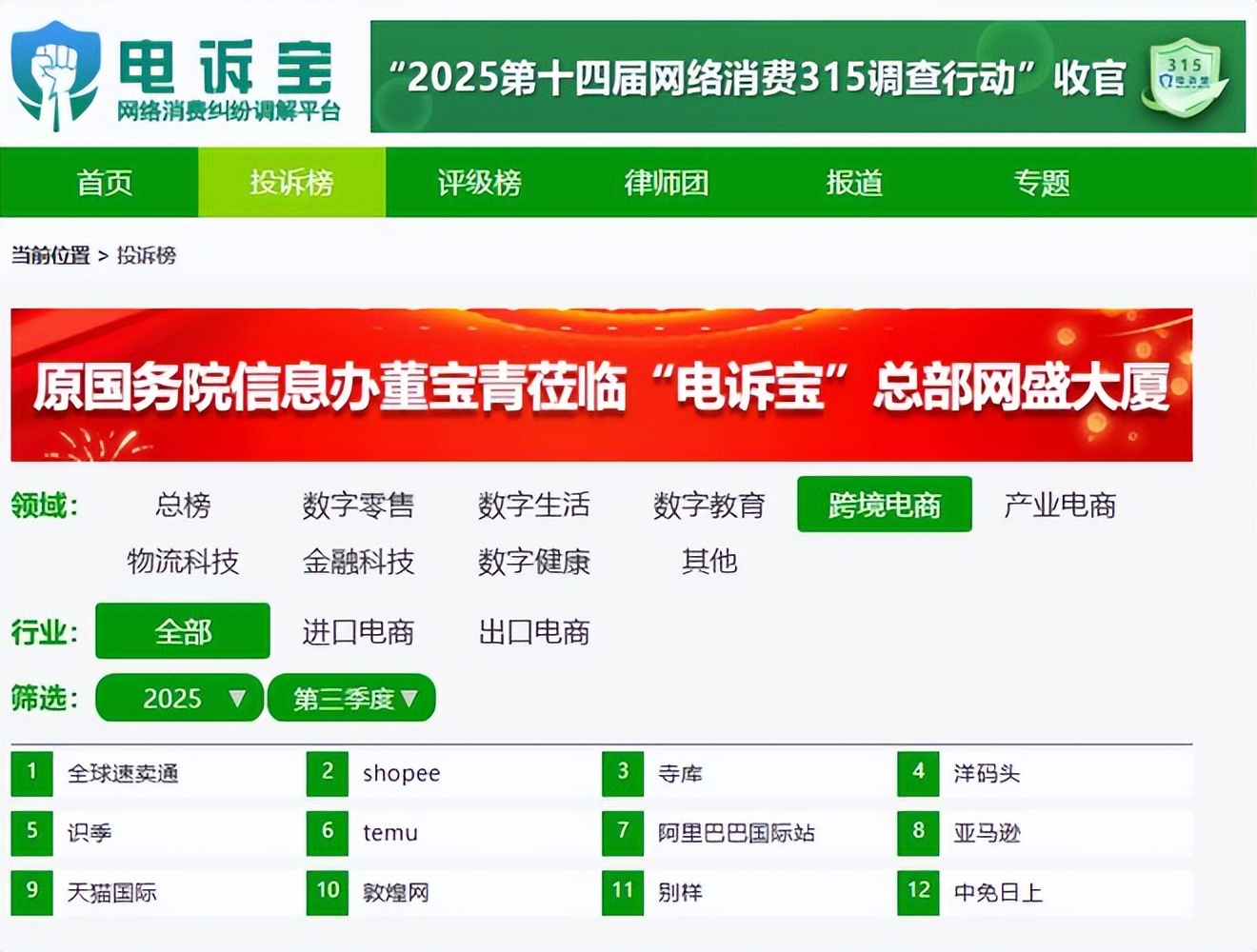Open the rank 3 entry 寺库

(680, 774)
